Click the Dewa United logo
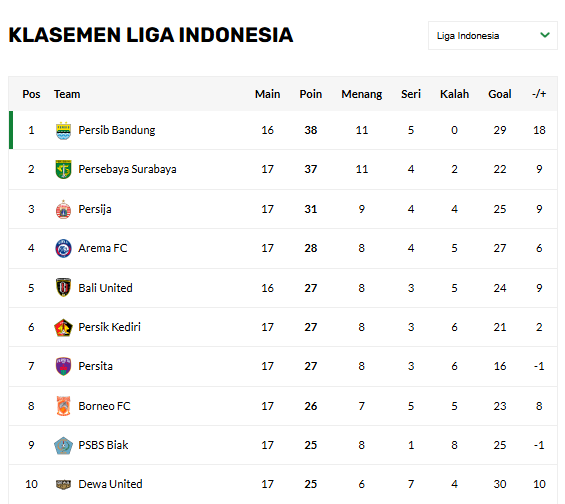The width and height of the screenshot is (565, 504). click(63, 485)
